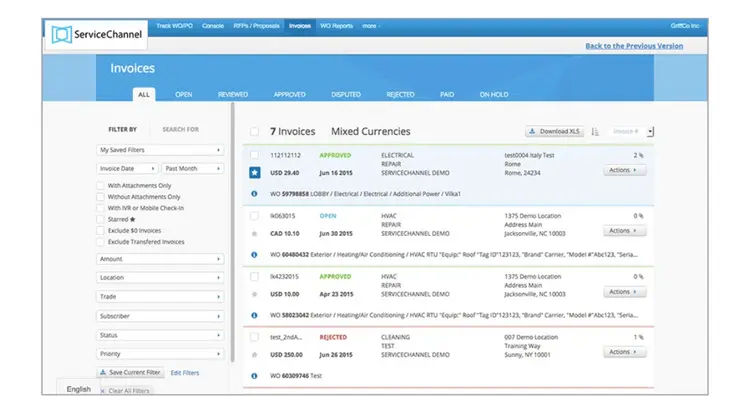Select all invoices checkbox in list header

[254, 131]
